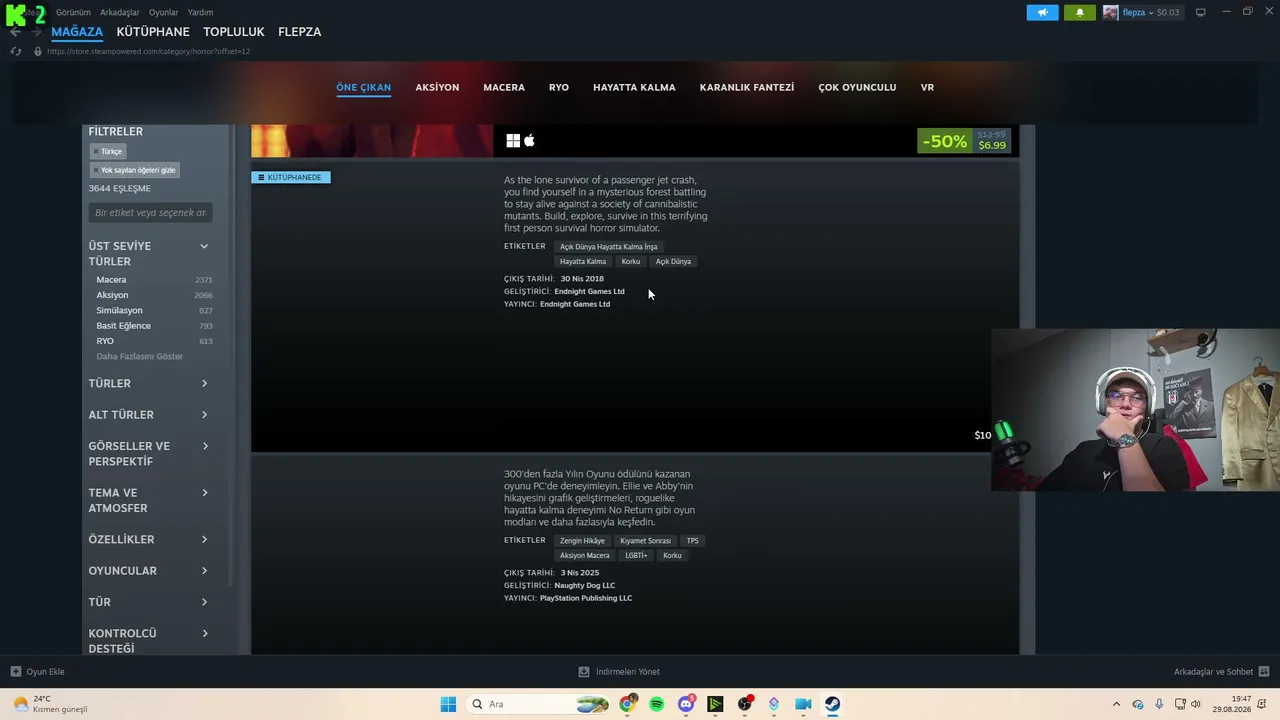Go back with the Steam back arrow
Image resolution: width=1280 pixels, height=720 pixels.
(15, 32)
